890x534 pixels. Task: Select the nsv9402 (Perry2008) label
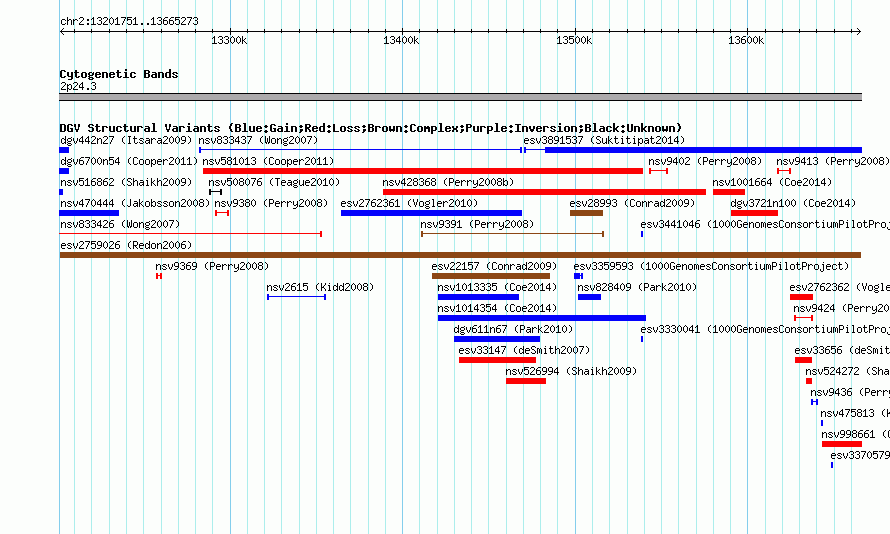[x=705, y=161]
